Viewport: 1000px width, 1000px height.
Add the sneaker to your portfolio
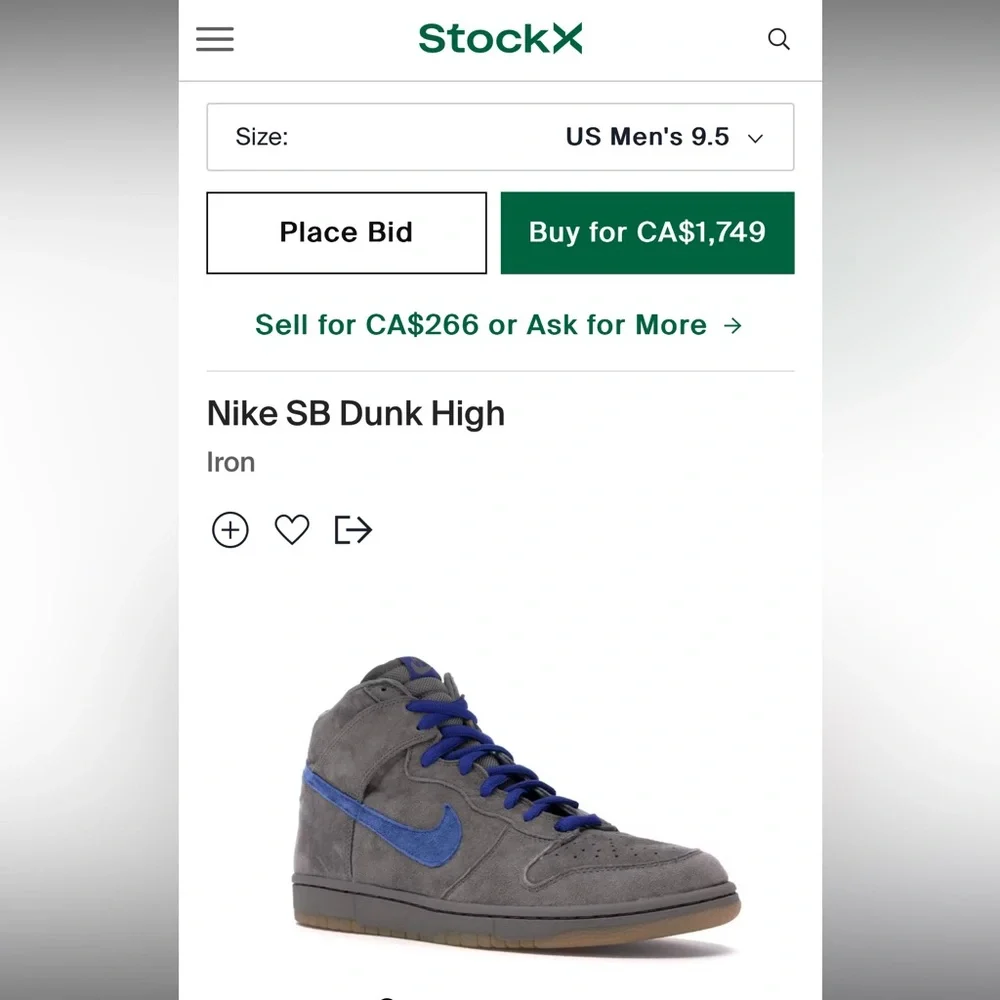tap(230, 529)
